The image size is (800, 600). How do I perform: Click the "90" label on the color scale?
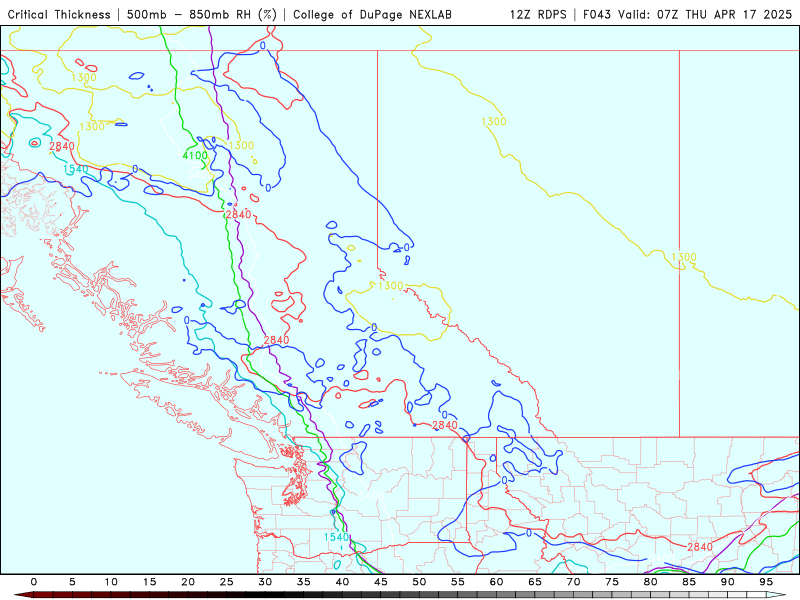(727, 582)
